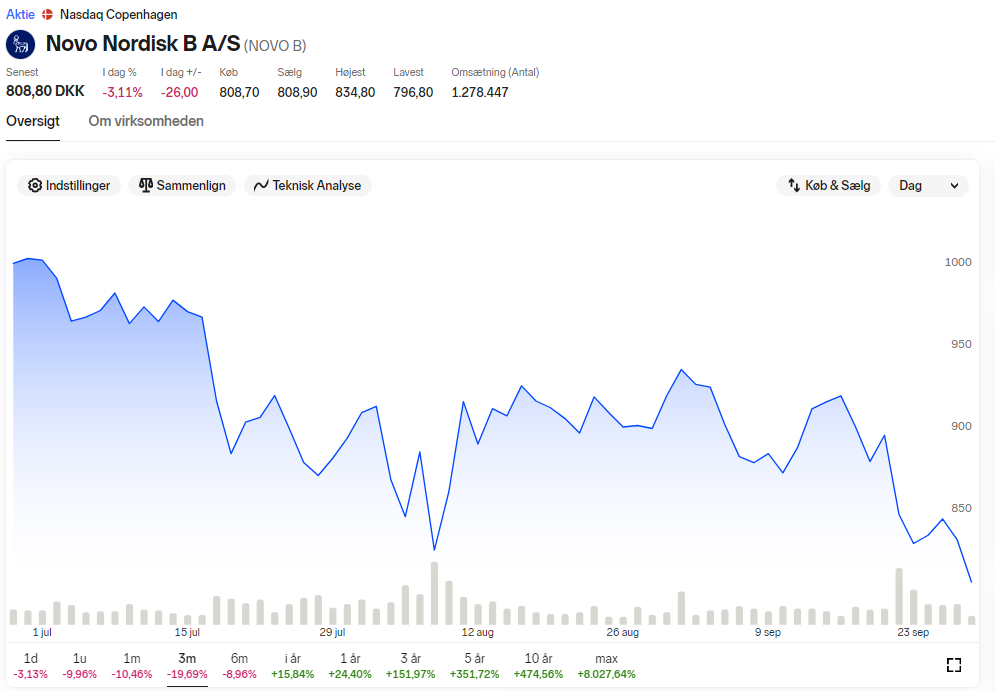Viewport: 995px width, 691px height.
Task: Click the turnover value 1.278.447
Action: (480, 93)
